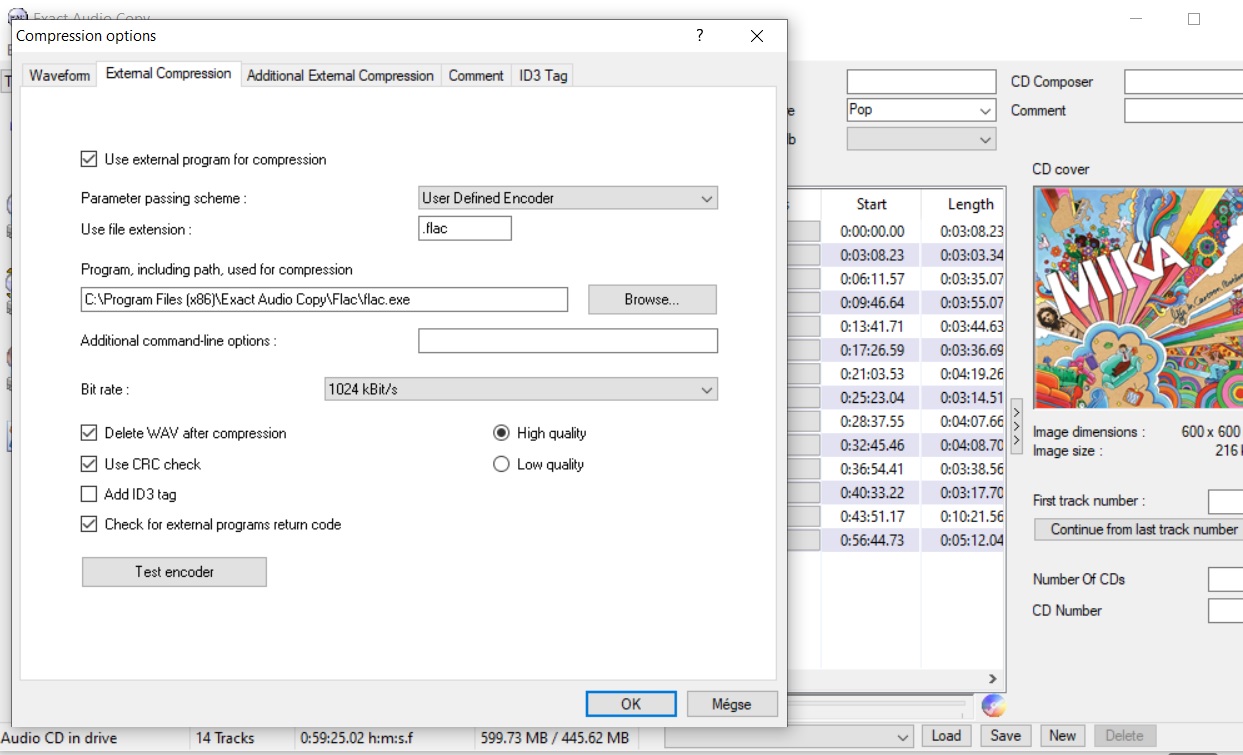Click the Start column header
The image size is (1243, 755).
click(871, 204)
